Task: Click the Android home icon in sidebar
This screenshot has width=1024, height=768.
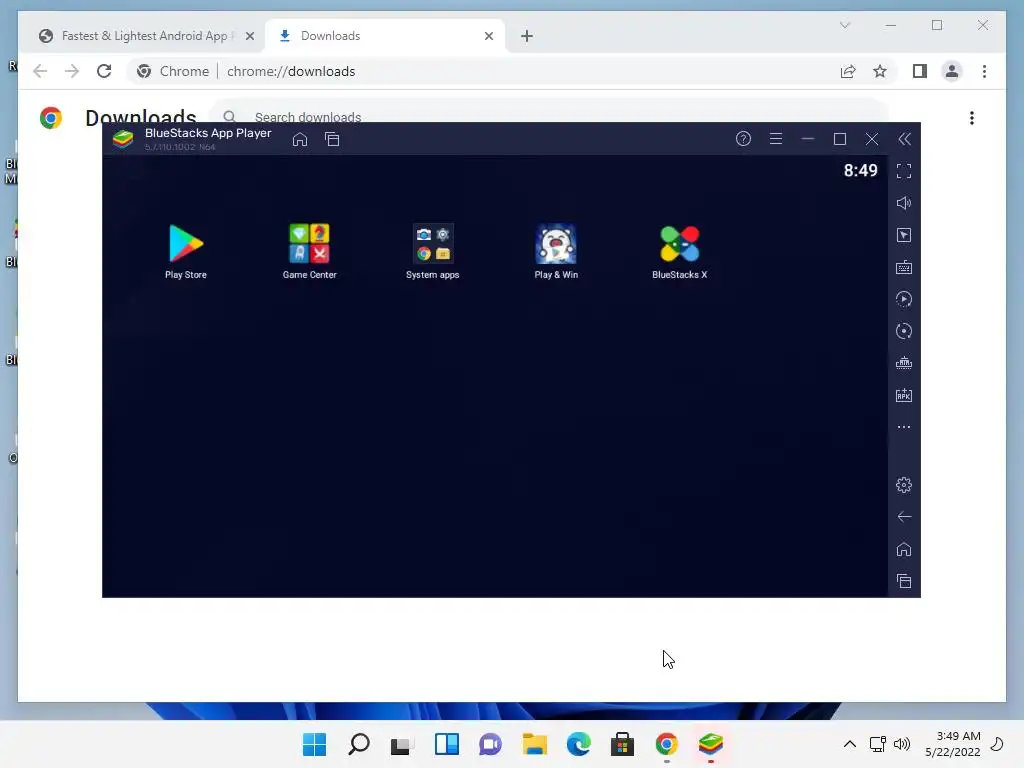Action: coord(904,549)
